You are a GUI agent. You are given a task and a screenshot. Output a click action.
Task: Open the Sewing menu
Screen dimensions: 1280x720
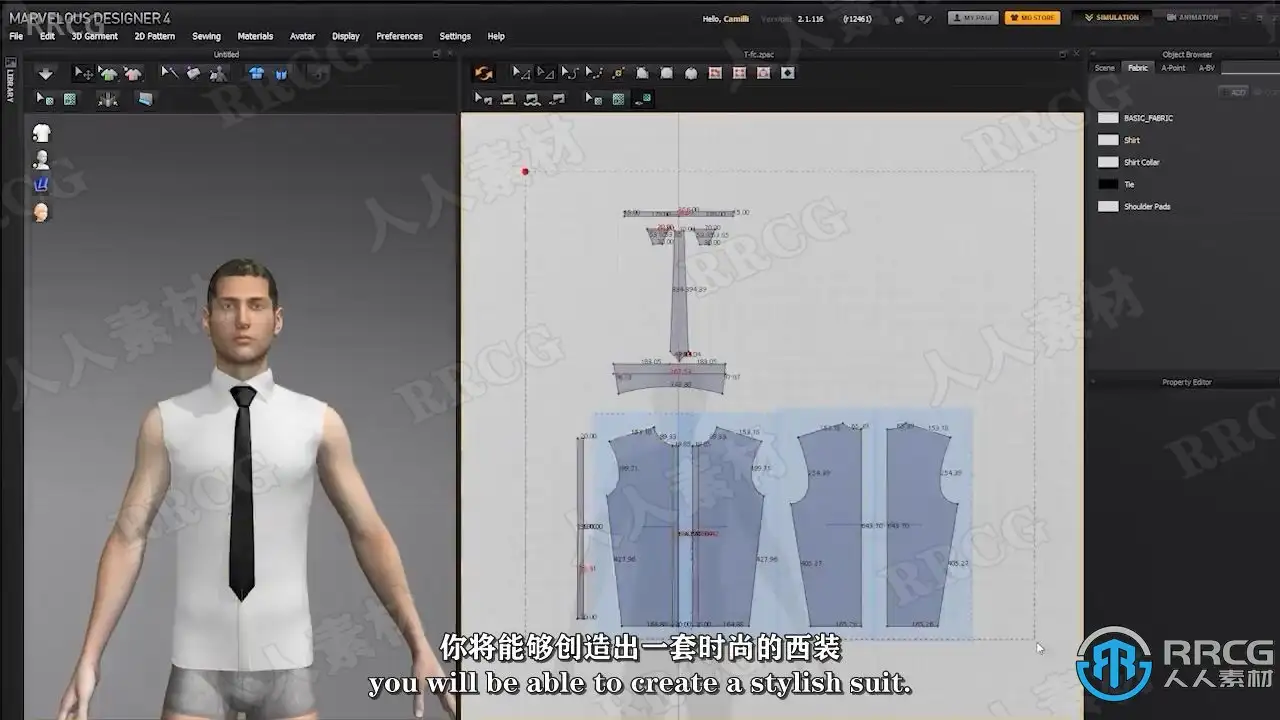coord(206,36)
